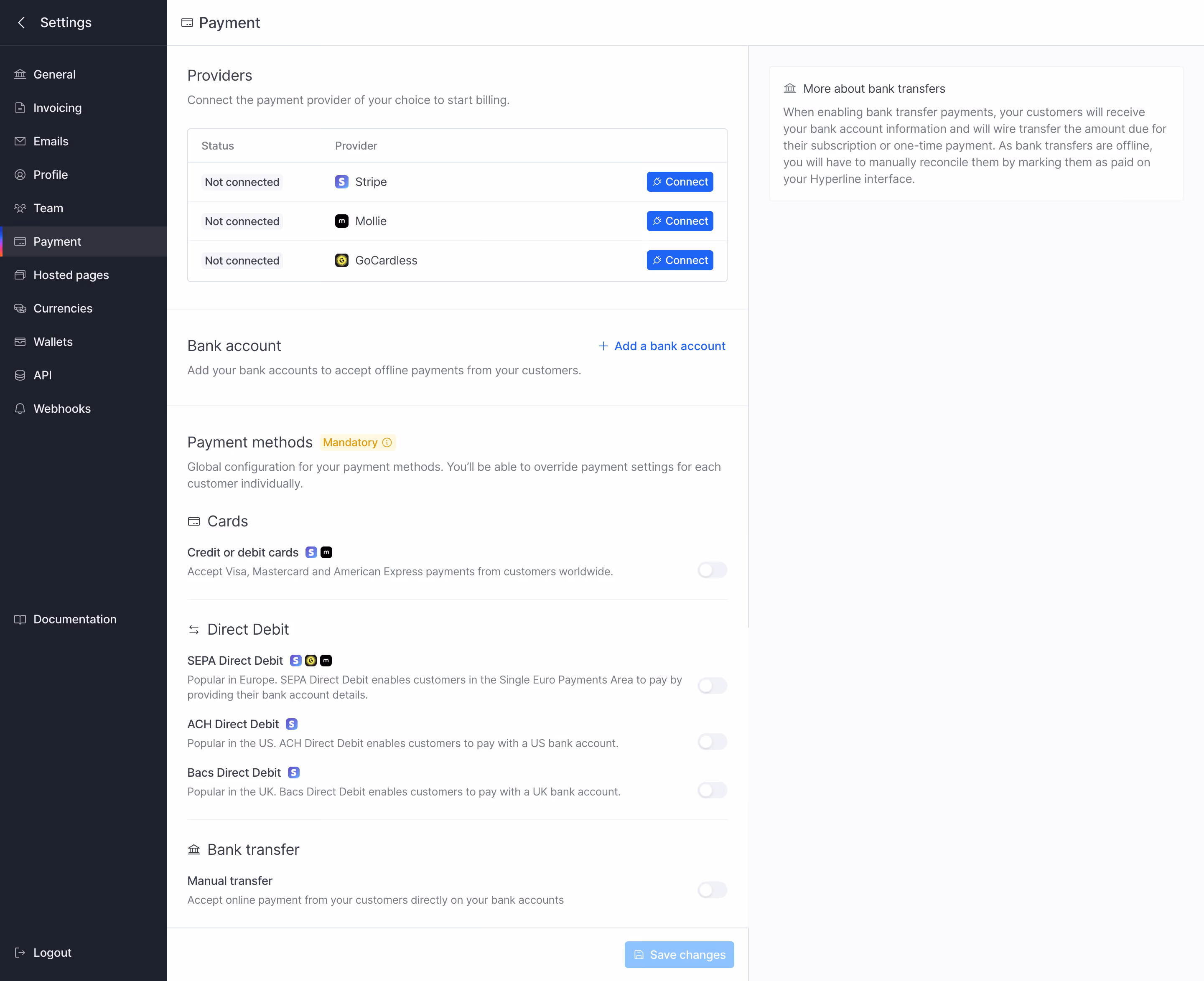The height and width of the screenshot is (981, 1204).
Task: Connect the Mollie provider
Action: click(x=680, y=221)
